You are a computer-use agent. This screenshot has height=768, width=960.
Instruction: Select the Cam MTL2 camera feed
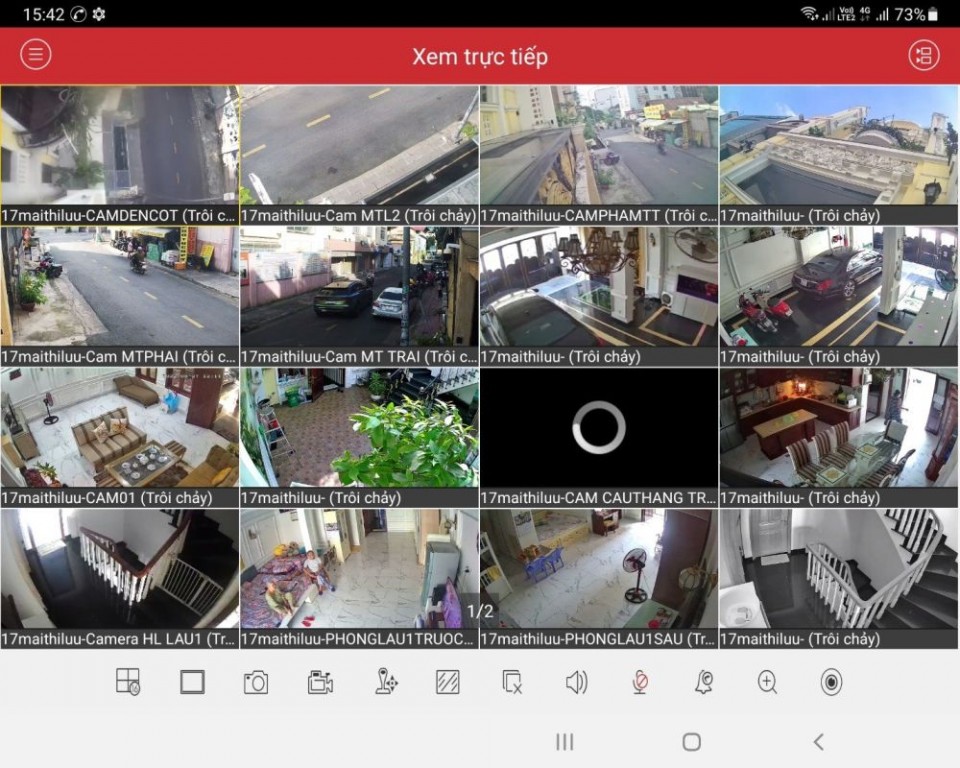point(359,156)
